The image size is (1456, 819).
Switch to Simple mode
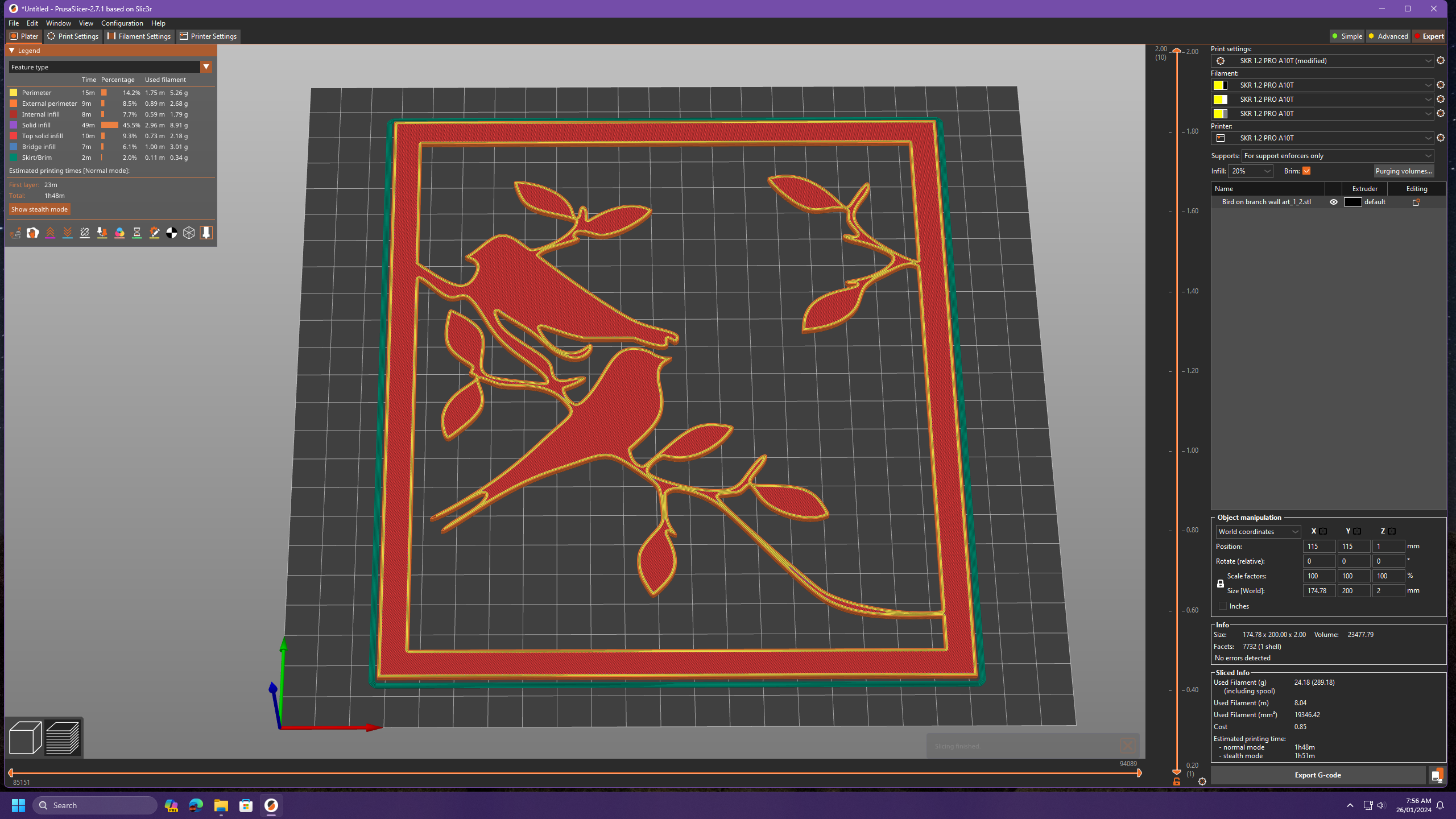(1347, 36)
